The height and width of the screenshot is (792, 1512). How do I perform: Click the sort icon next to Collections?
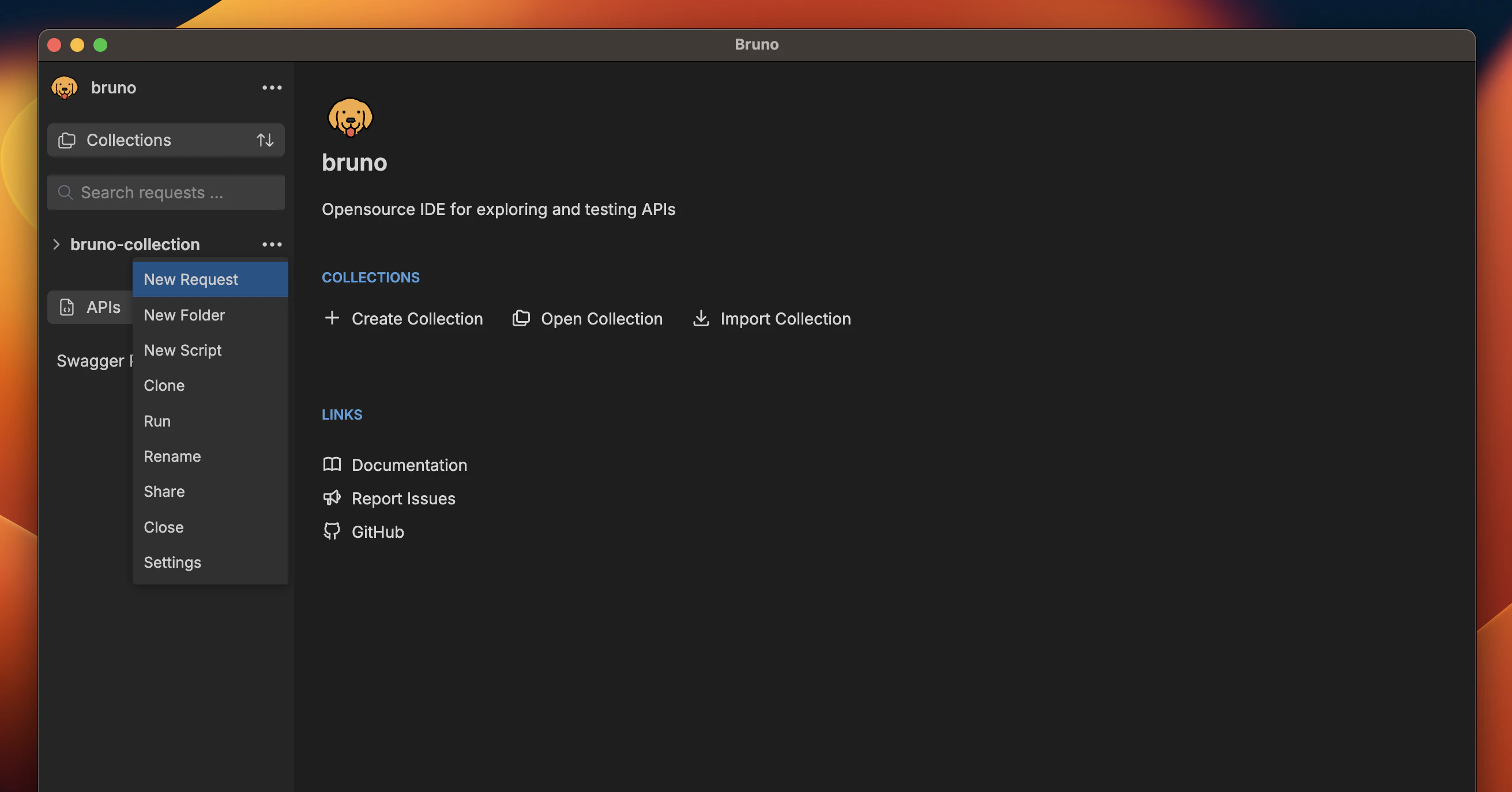coord(265,139)
